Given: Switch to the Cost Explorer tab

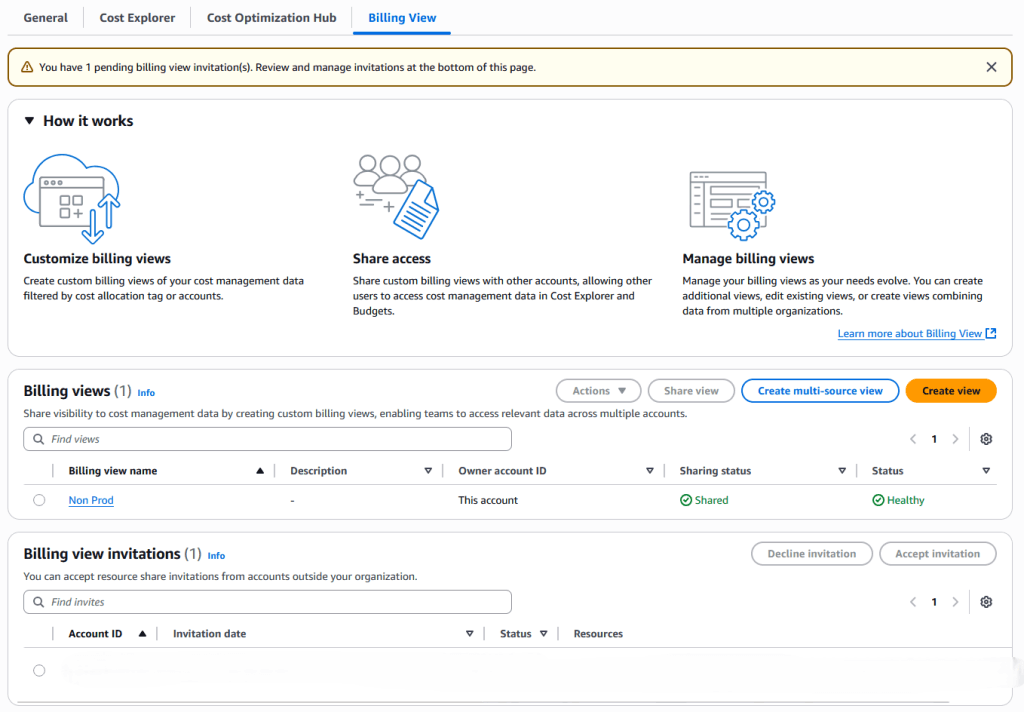Looking at the screenshot, I should 137,18.
